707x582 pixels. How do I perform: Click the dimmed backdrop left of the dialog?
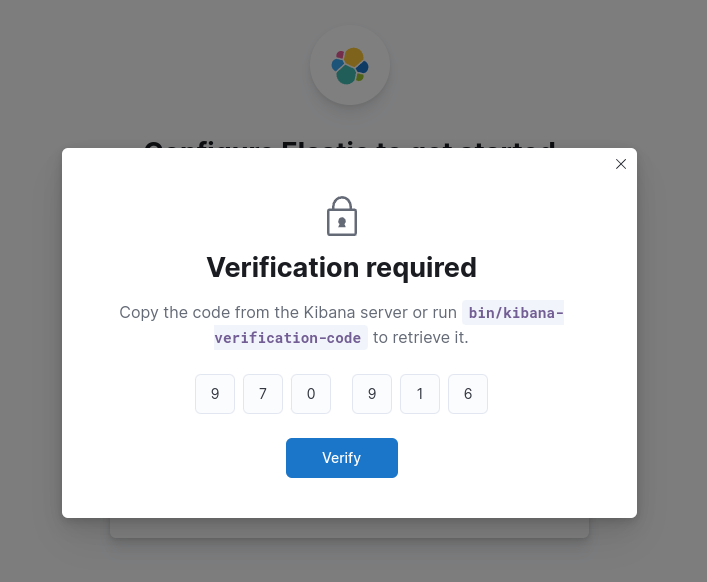tap(30, 330)
